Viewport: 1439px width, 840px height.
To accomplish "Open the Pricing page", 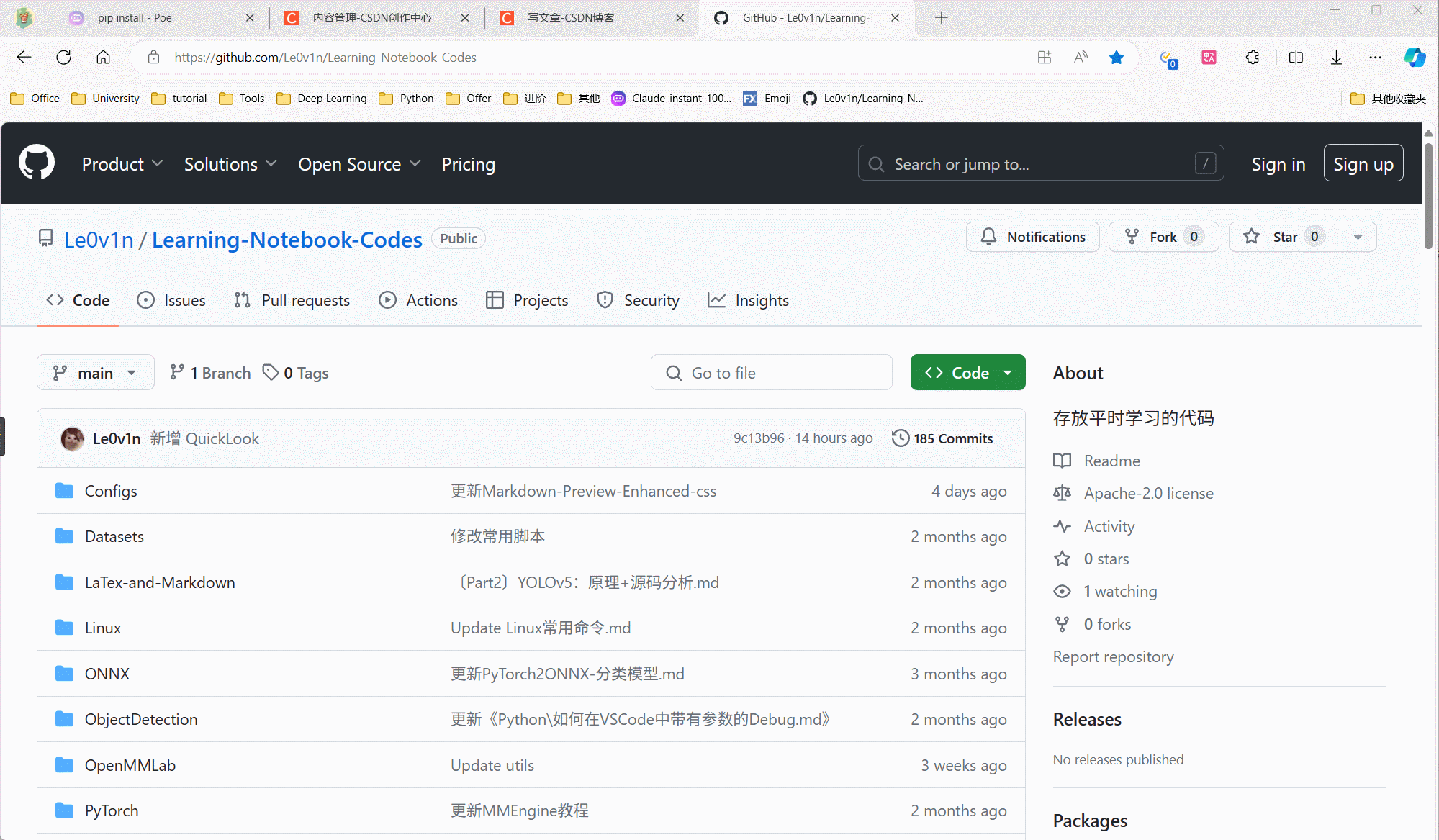I will [x=469, y=164].
